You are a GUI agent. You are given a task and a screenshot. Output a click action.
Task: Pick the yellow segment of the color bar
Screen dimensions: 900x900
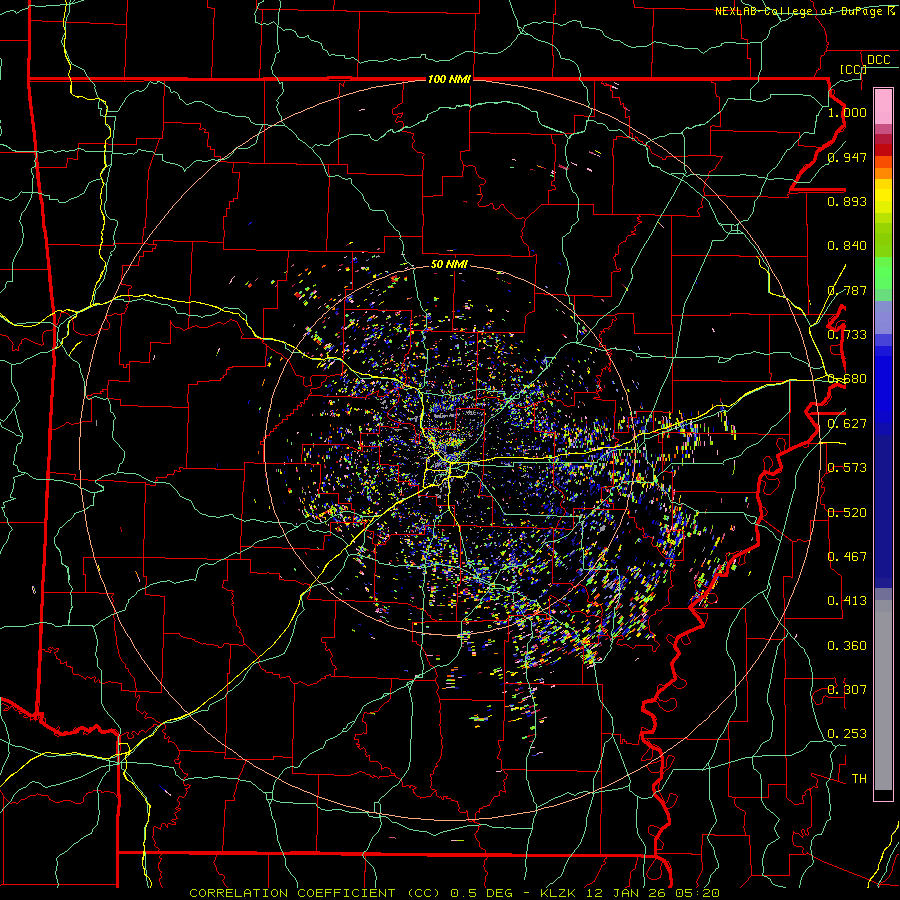(883, 197)
